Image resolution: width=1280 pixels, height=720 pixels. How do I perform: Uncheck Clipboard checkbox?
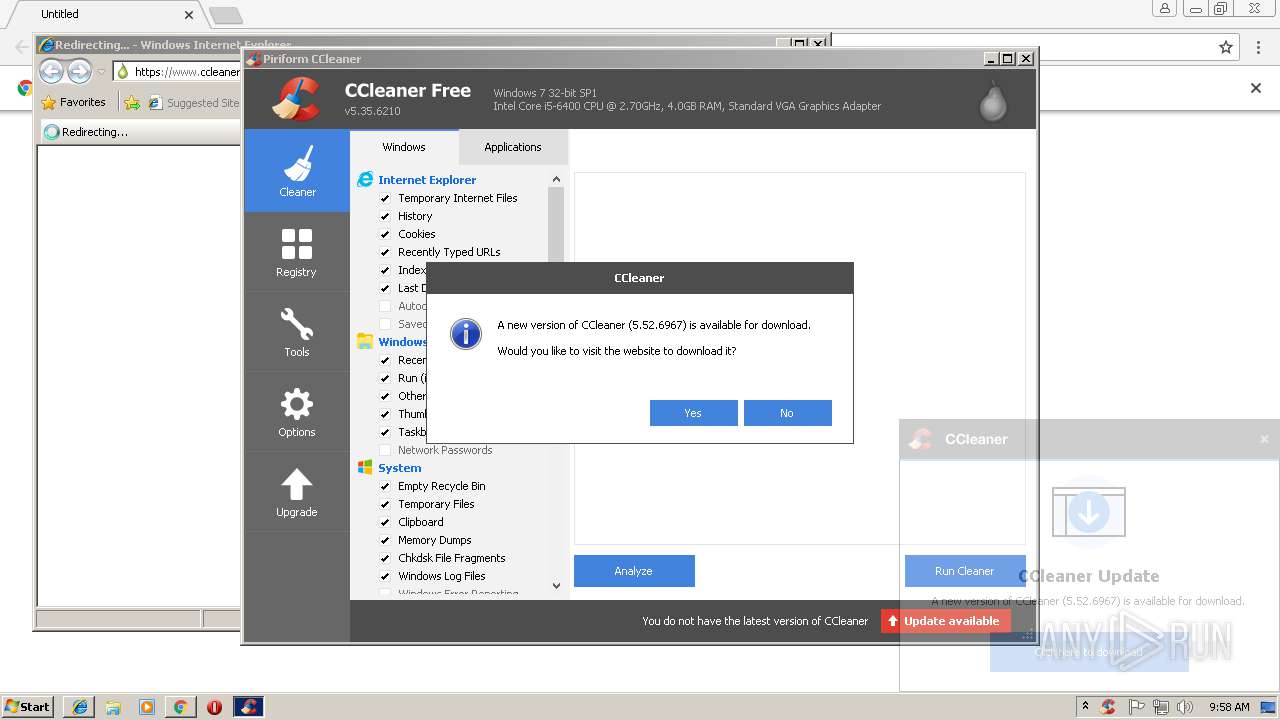pos(385,522)
